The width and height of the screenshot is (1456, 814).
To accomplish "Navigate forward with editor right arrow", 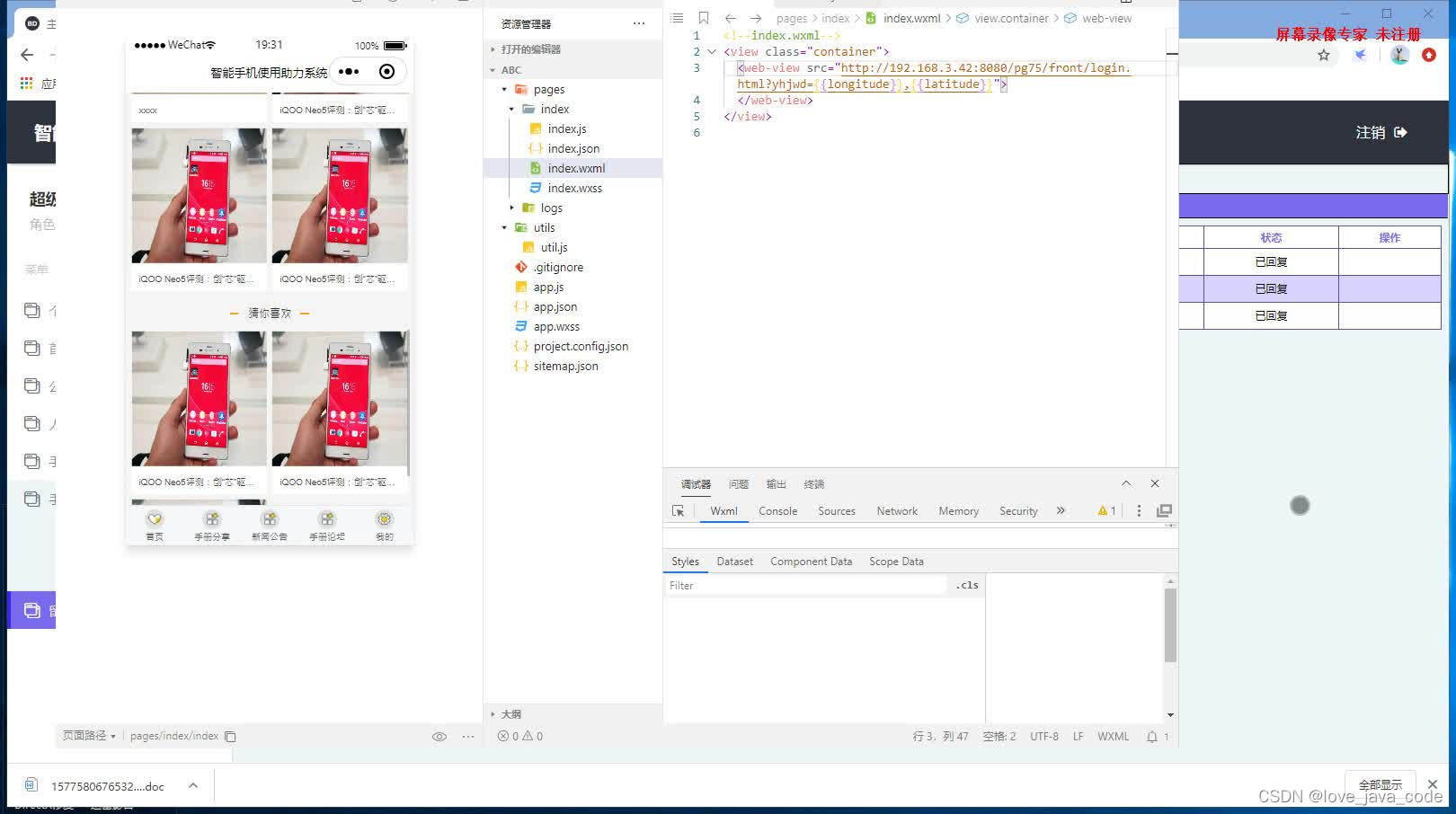I will (x=756, y=18).
